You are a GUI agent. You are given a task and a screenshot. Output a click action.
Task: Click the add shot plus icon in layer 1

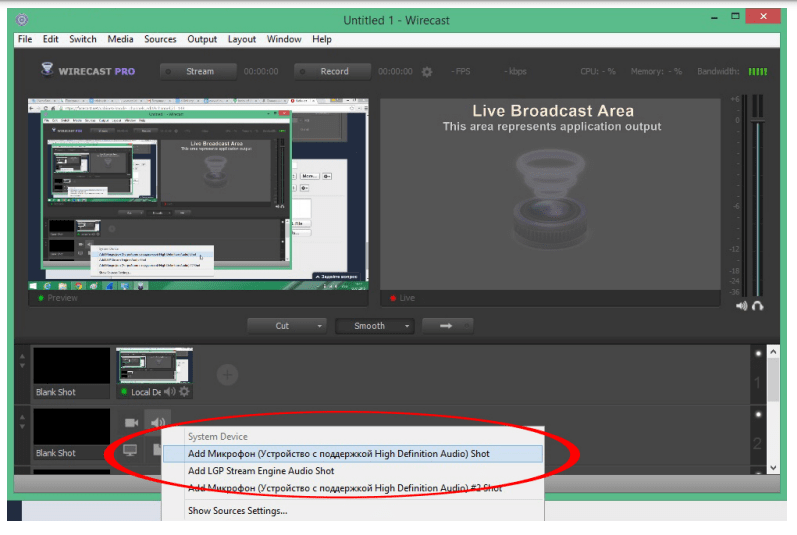(227, 375)
